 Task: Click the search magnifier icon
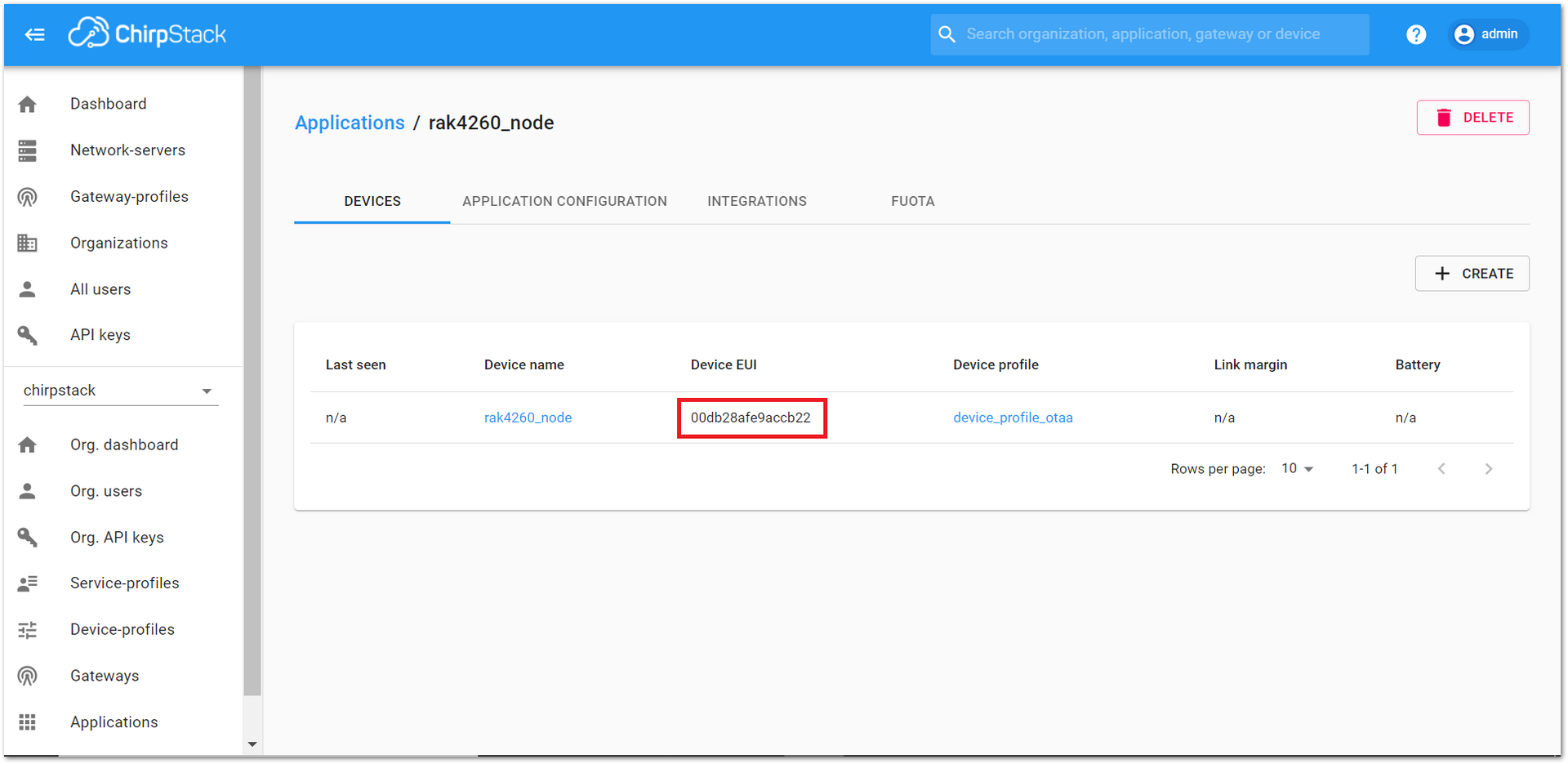[x=947, y=34]
